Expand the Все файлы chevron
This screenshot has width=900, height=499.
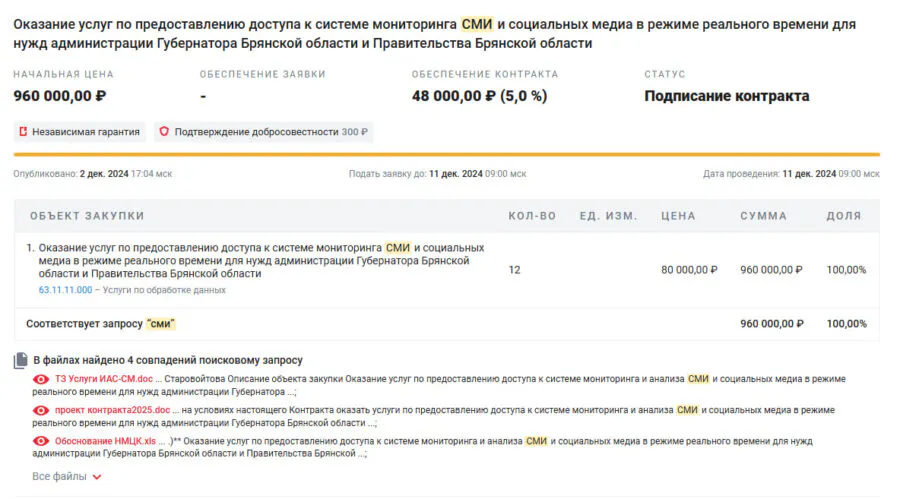pyautogui.click(x=97, y=477)
